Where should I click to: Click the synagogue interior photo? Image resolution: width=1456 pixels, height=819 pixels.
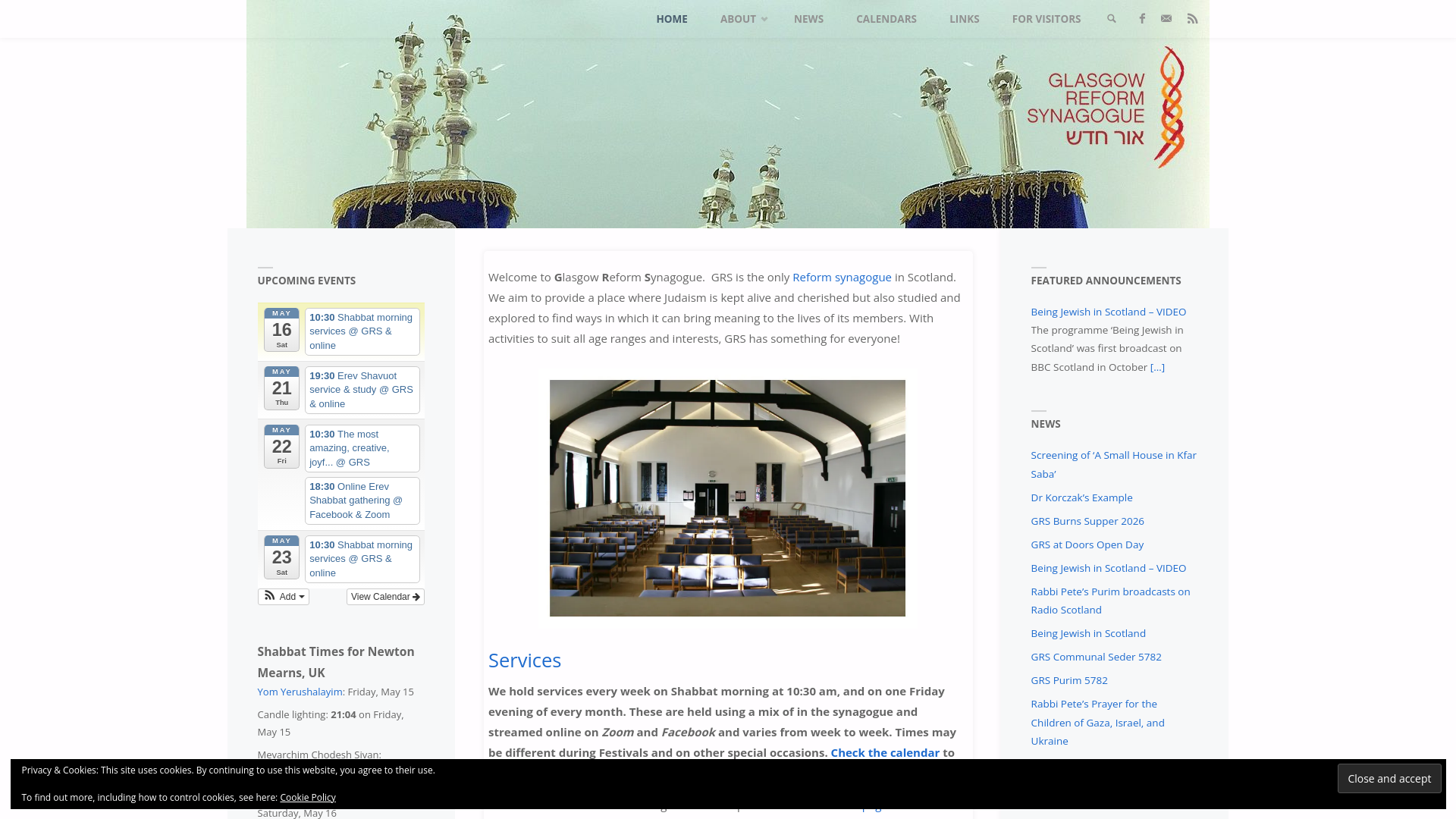coord(727,498)
